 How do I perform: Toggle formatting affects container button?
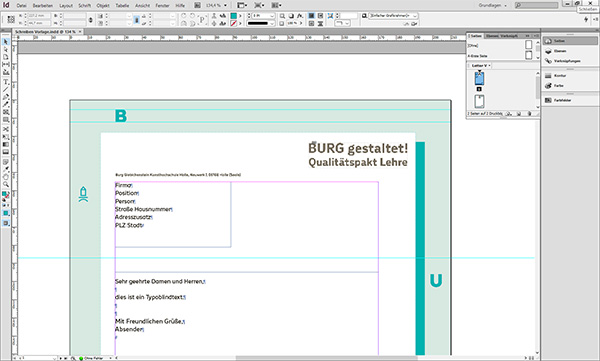[x=4, y=205]
